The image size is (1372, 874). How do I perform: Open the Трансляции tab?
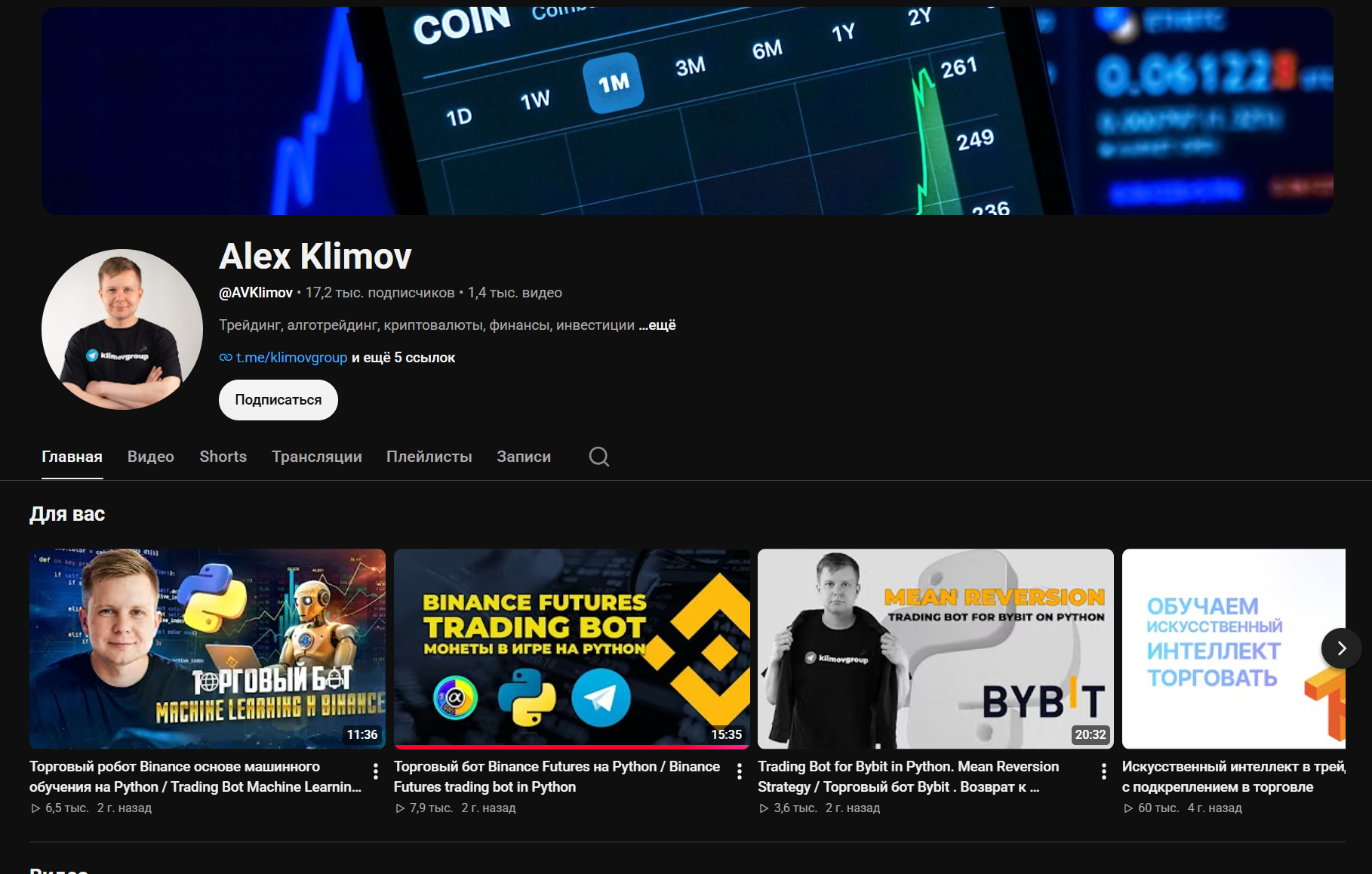(317, 457)
